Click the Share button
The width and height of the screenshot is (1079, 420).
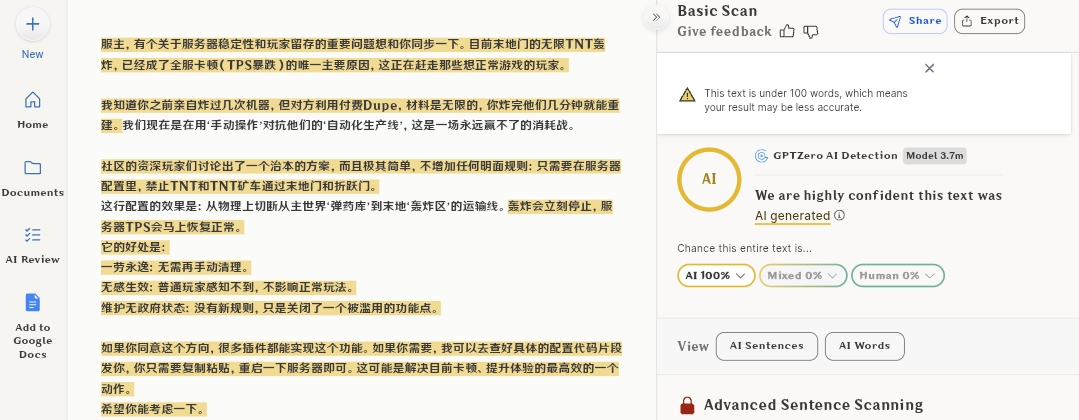tap(915, 21)
